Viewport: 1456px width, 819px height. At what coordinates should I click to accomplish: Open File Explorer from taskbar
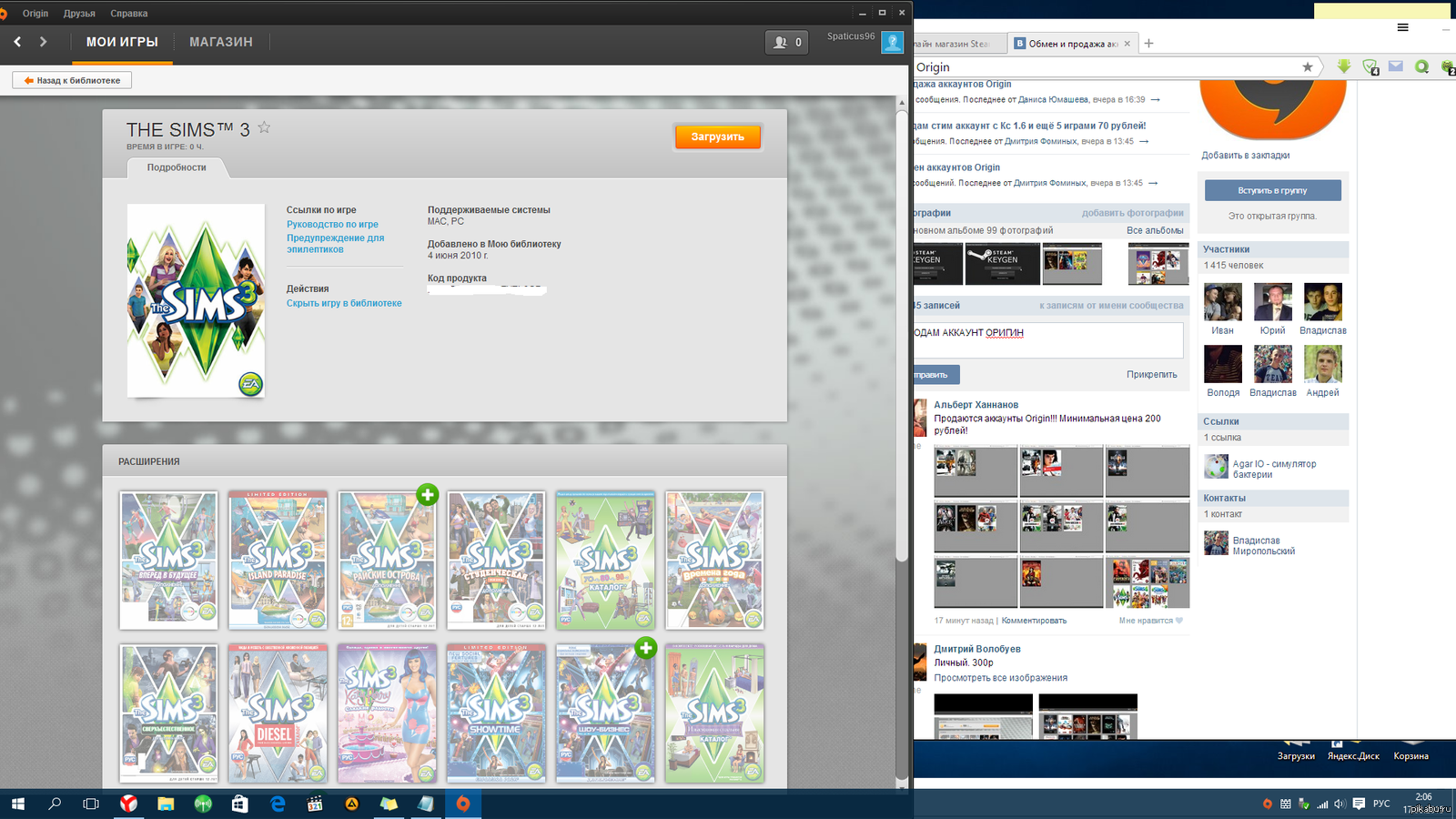(x=166, y=804)
